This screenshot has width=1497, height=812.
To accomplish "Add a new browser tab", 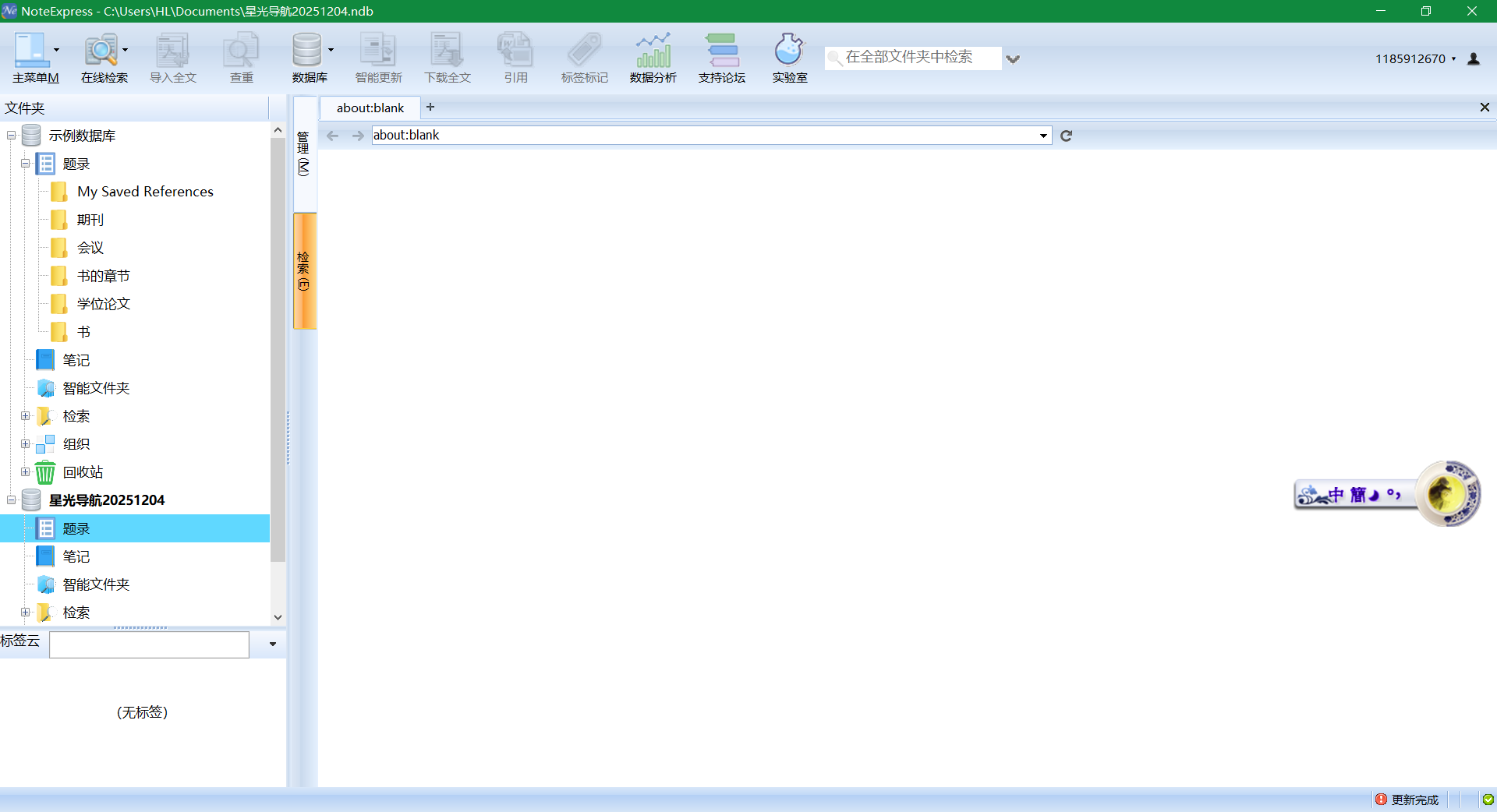I will (430, 108).
